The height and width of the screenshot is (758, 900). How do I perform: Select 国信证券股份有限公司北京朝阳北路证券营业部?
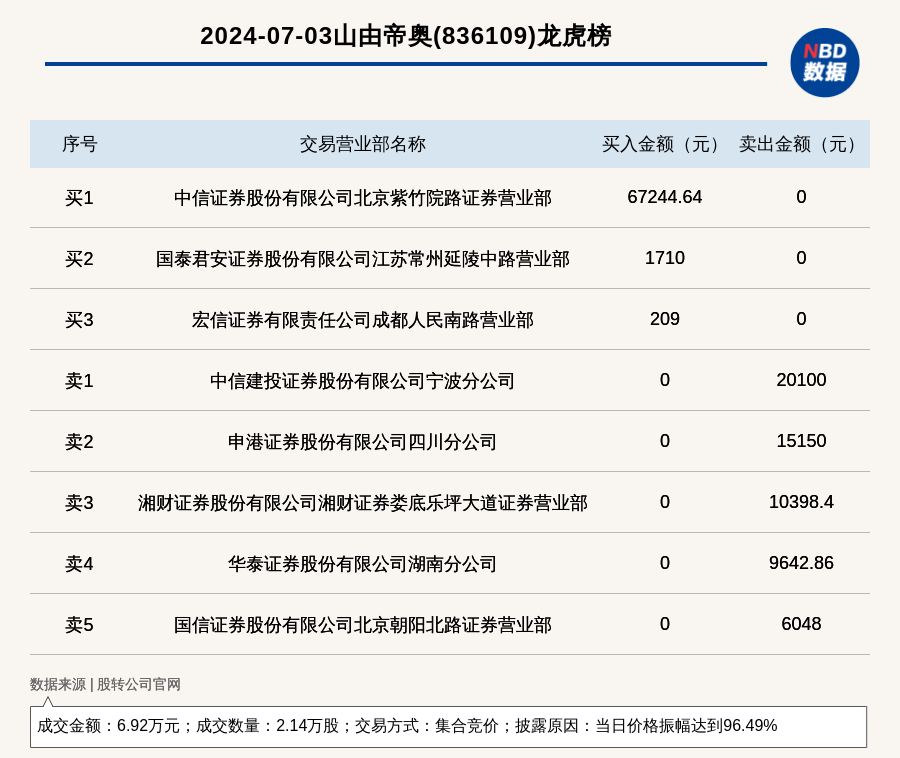363,625
